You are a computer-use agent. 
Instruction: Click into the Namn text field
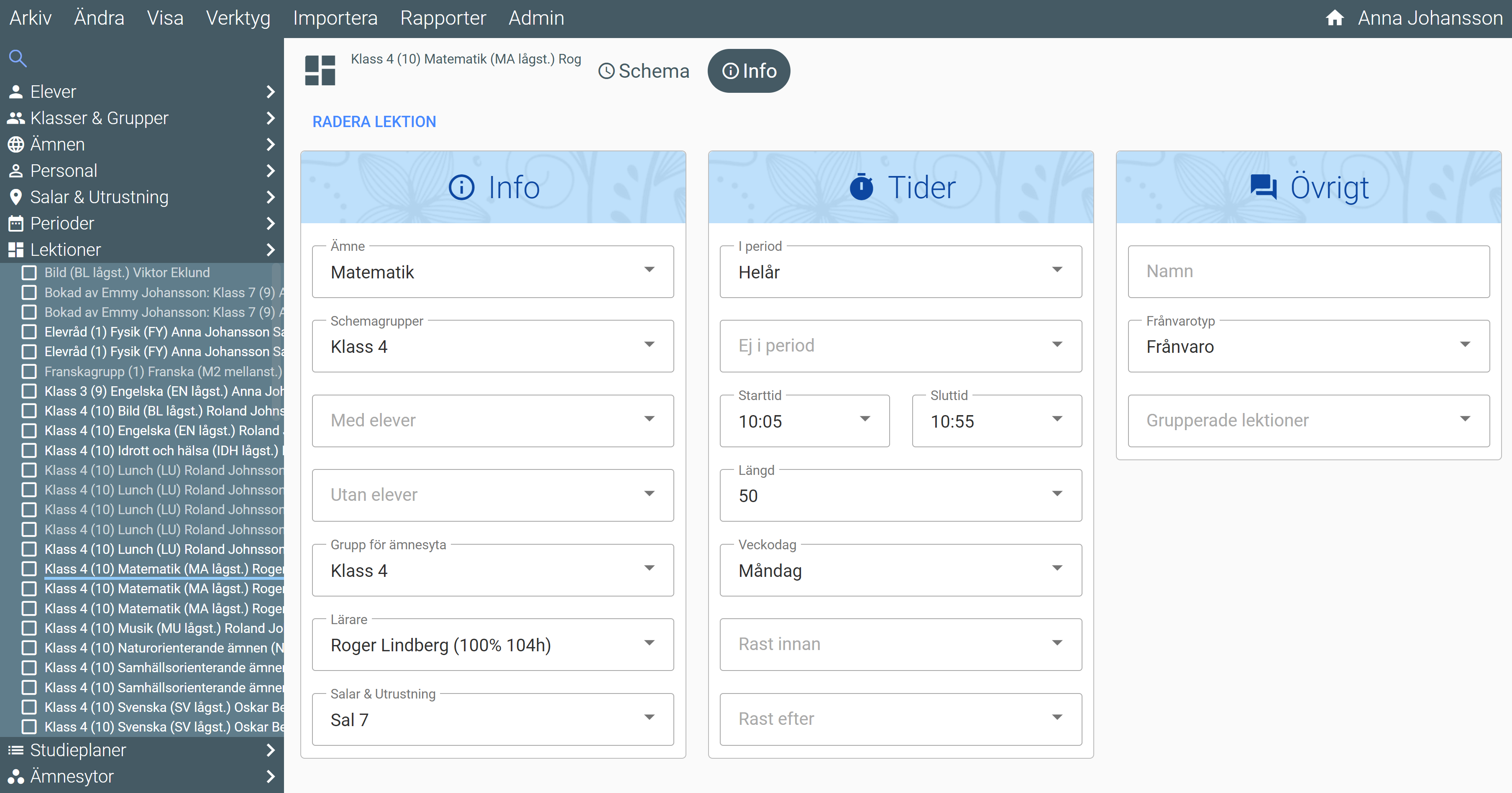1308,272
